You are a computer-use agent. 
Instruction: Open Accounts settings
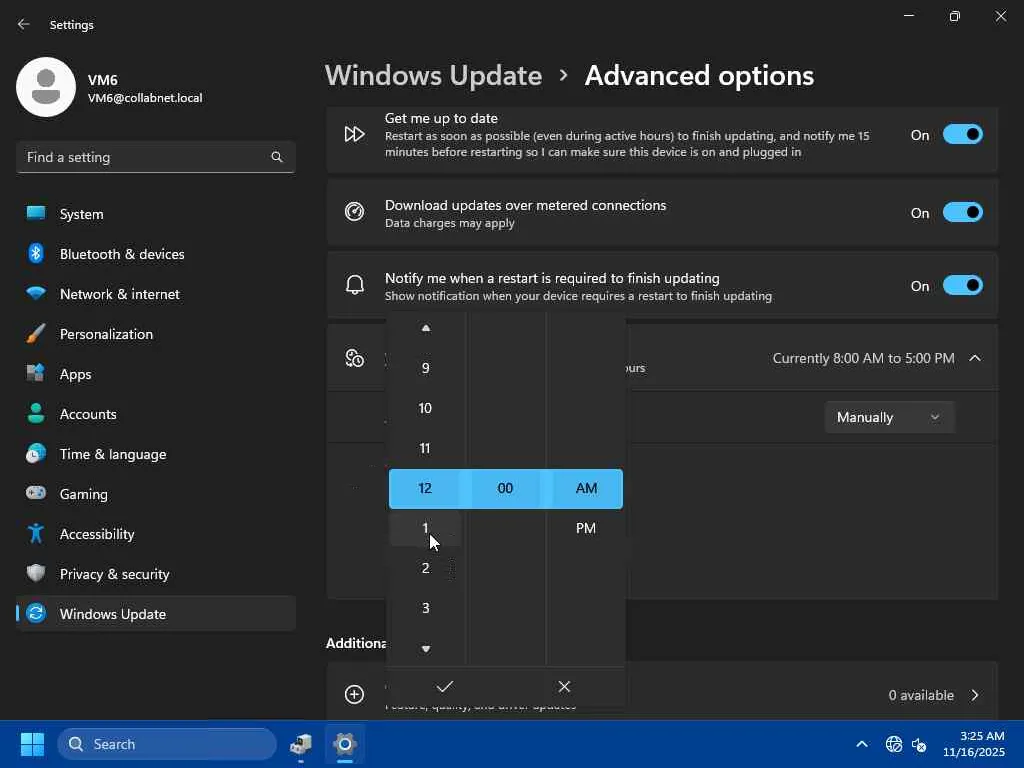coord(155,414)
